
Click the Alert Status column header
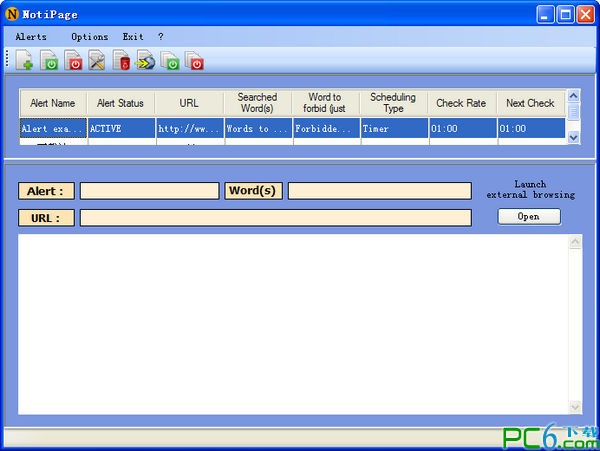pos(121,103)
